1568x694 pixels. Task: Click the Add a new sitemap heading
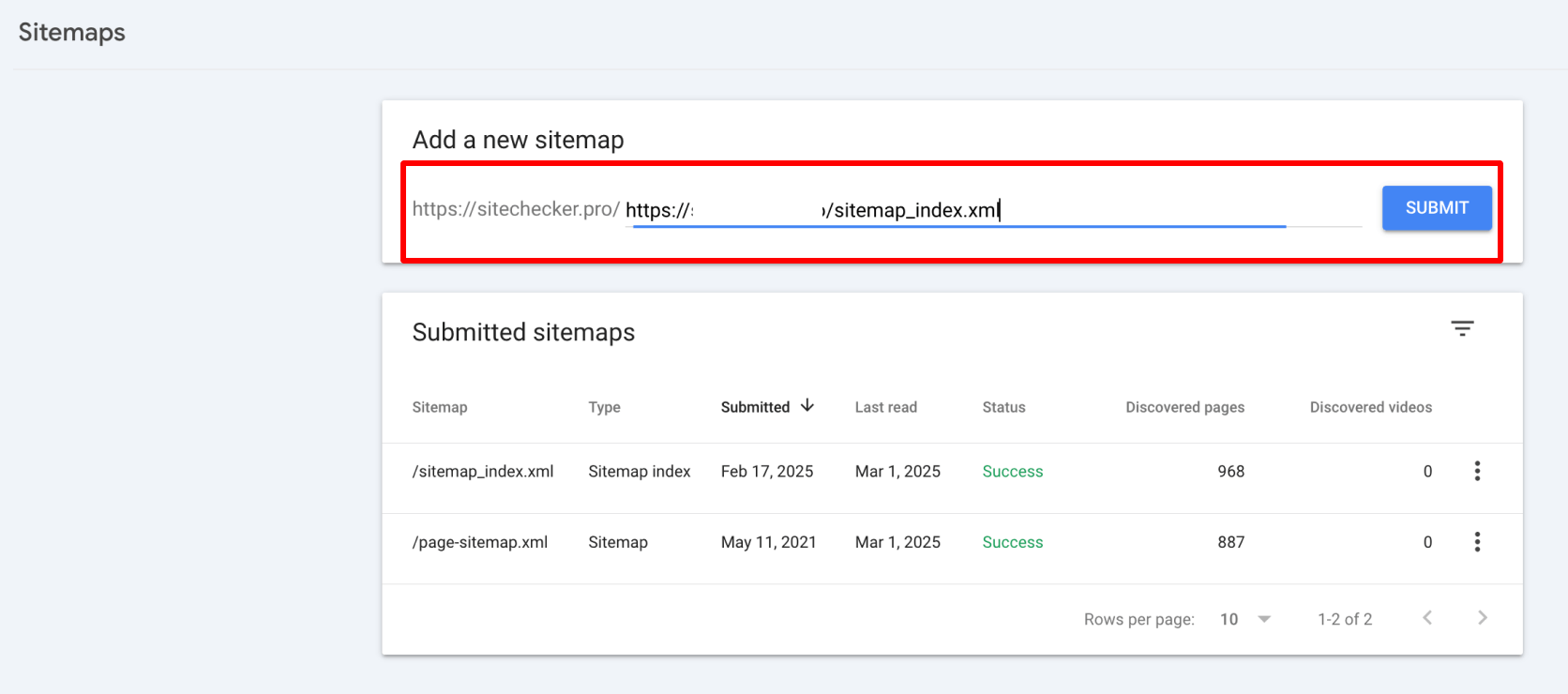[519, 140]
